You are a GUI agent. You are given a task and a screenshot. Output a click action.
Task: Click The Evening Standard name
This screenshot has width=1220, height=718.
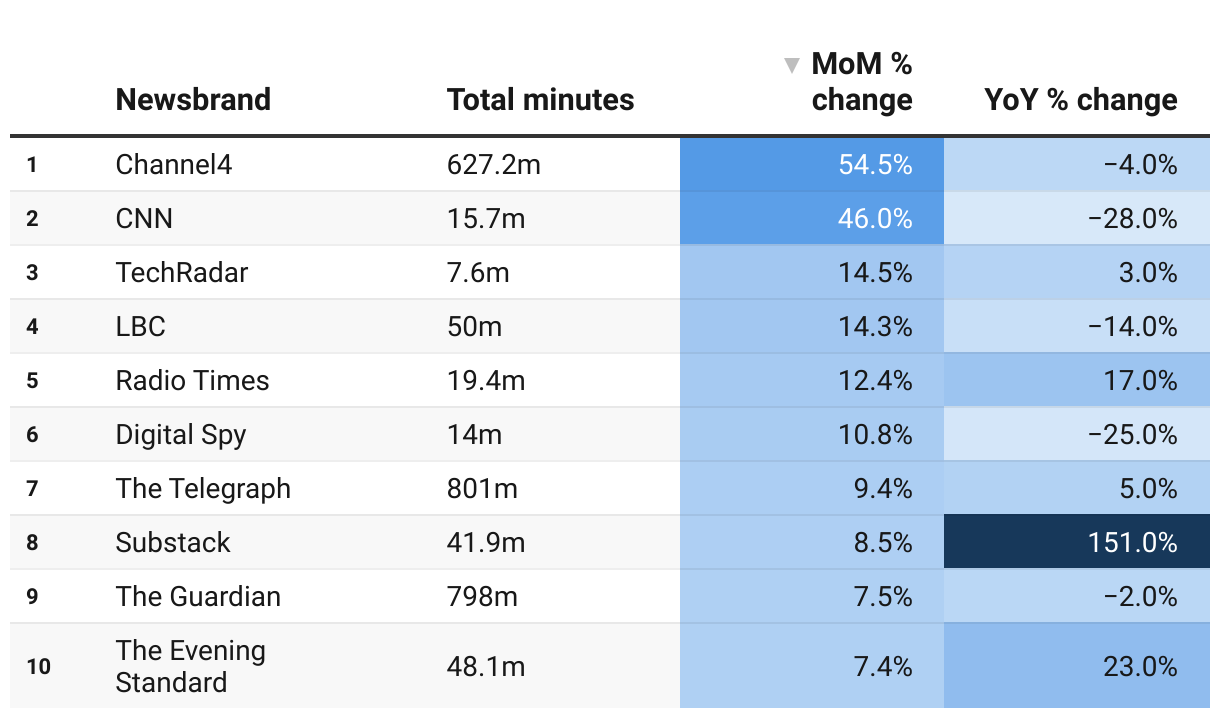pyautogui.click(x=190, y=666)
